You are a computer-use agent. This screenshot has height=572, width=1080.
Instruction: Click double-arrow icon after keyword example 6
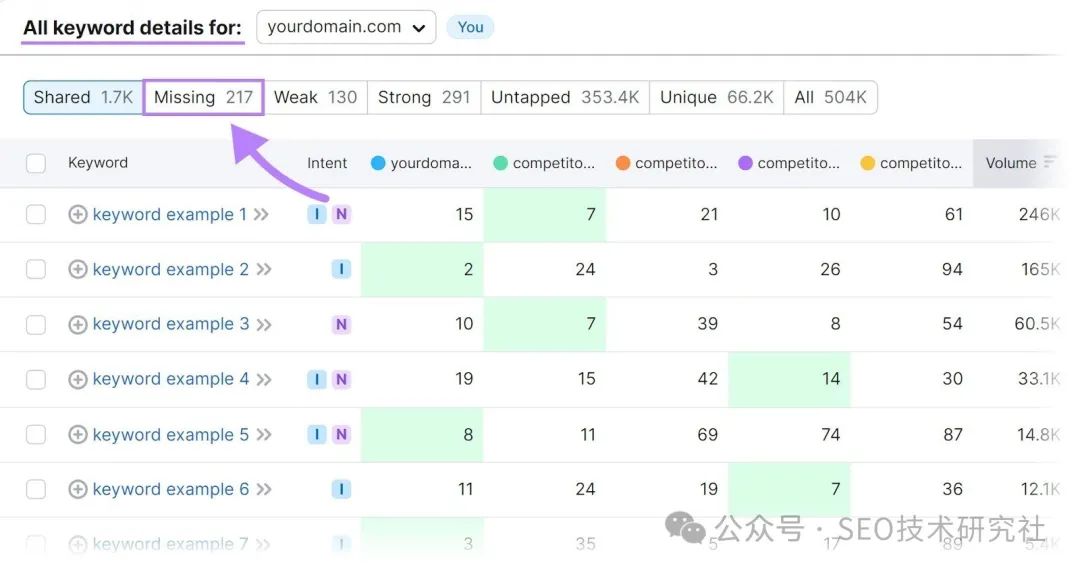264,489
